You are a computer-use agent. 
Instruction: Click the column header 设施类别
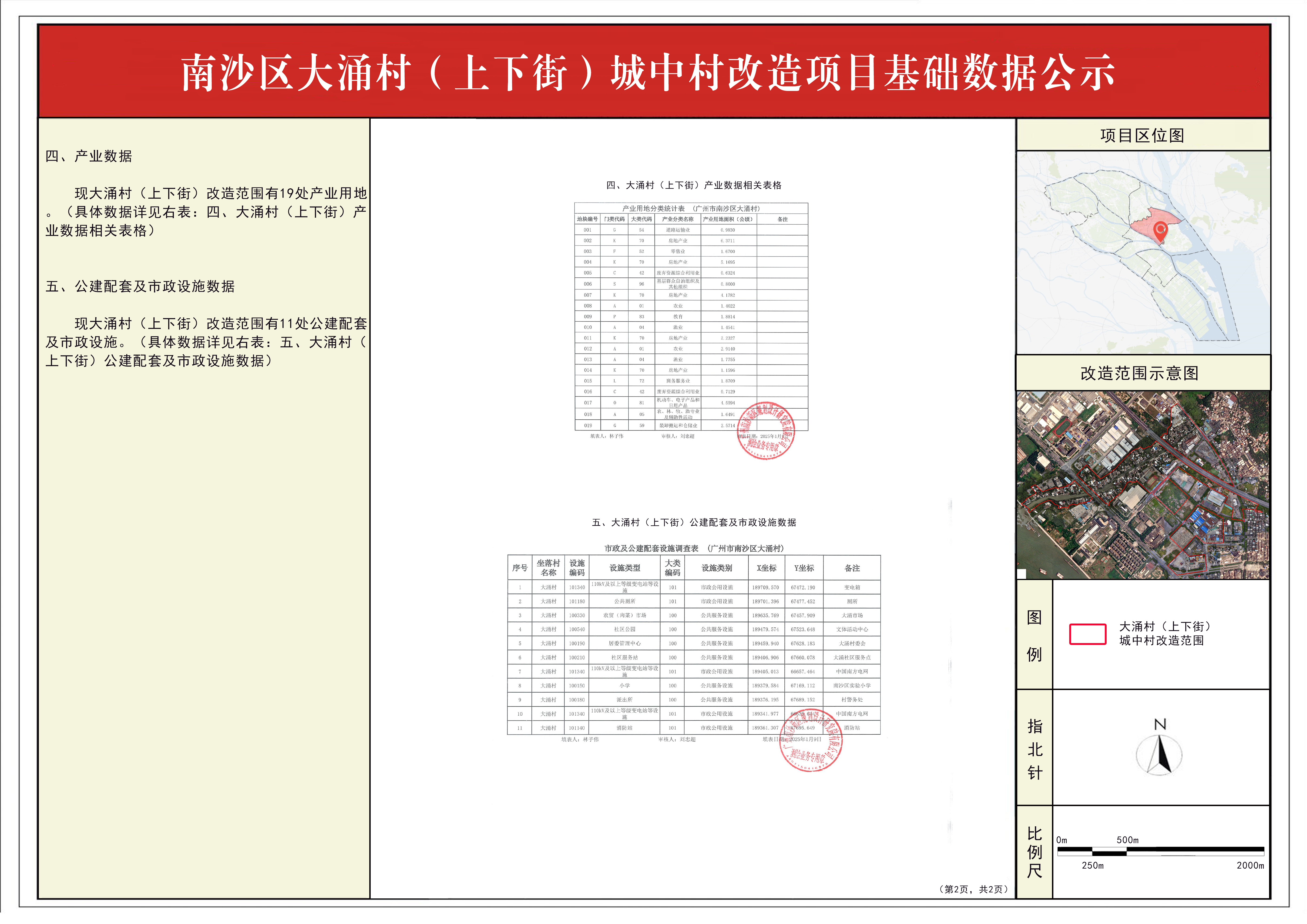coord(717,568)
